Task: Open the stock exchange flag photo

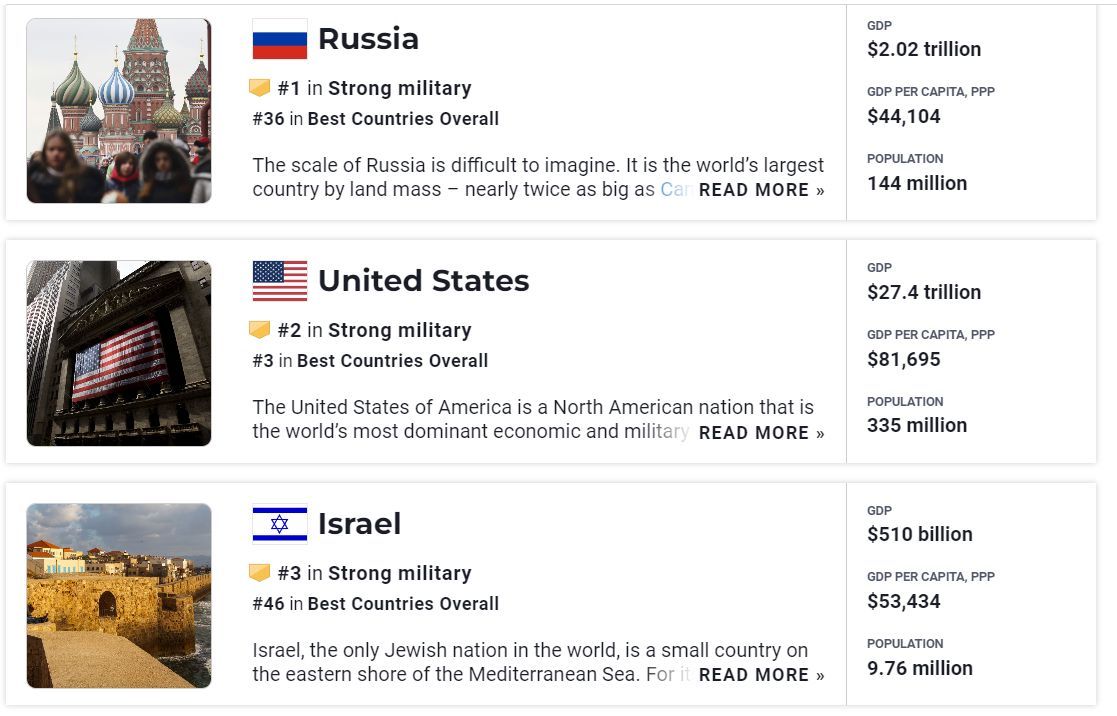Action: tap(119, 353)
